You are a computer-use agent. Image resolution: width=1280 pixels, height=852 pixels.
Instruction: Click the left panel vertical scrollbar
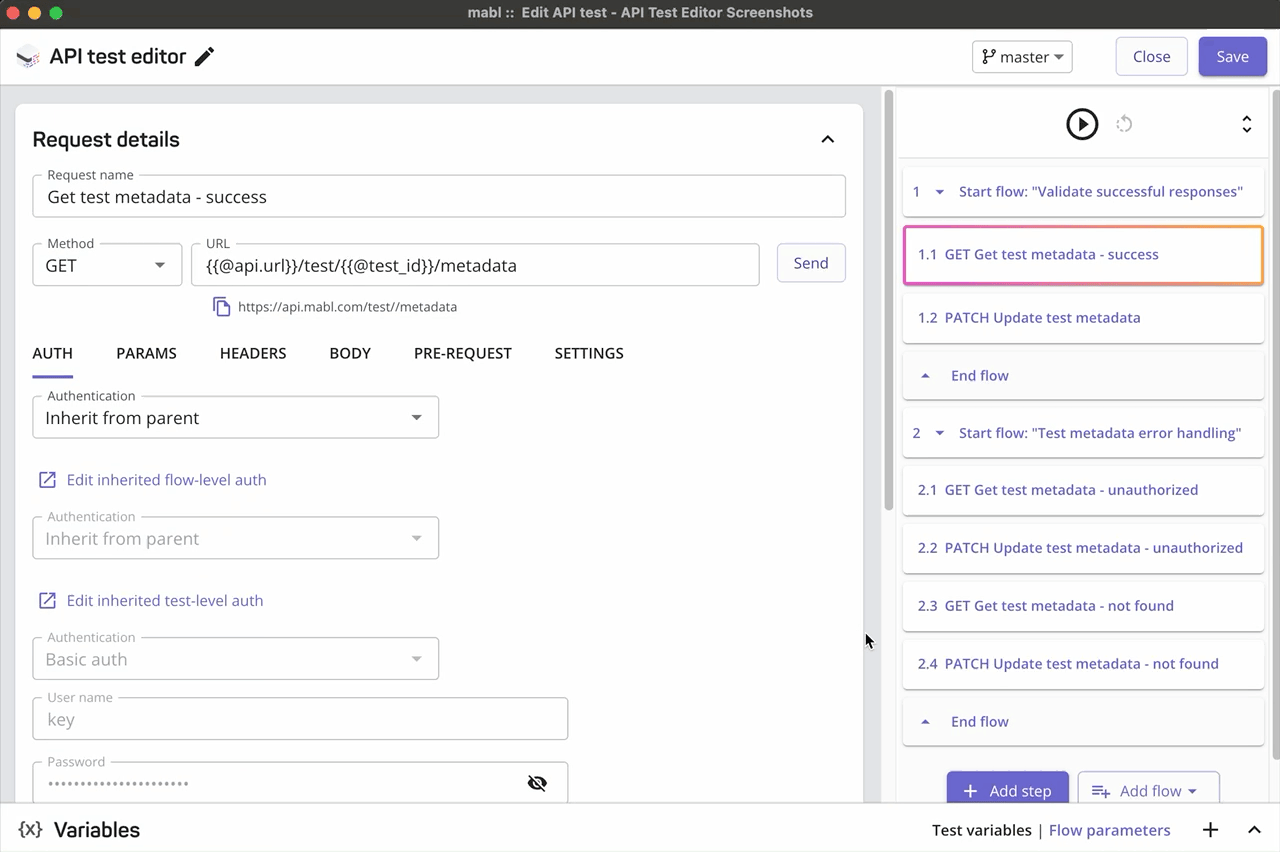point(888,300)
